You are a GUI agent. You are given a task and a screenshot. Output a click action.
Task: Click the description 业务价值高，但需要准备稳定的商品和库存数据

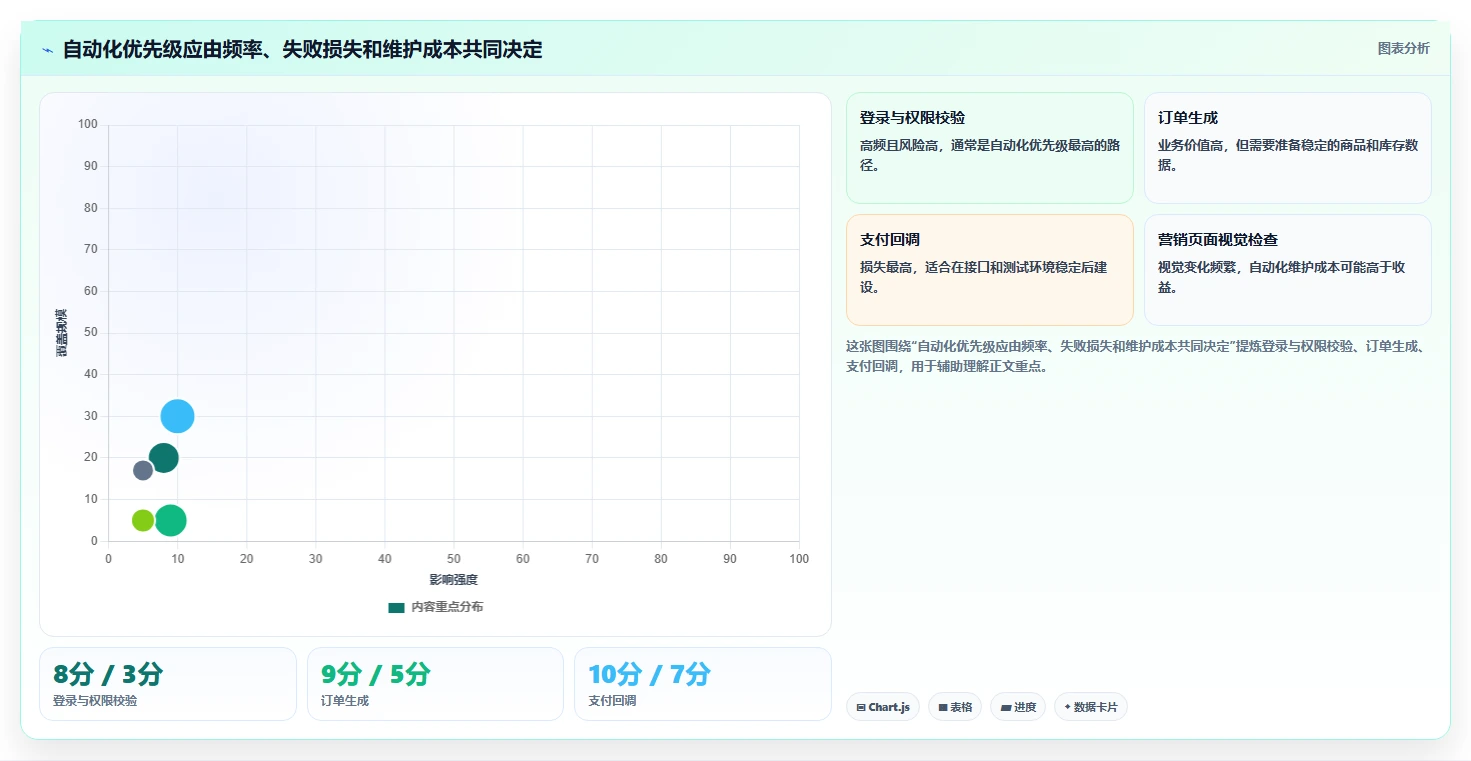pyautogui.click(x=1288, y=155)
